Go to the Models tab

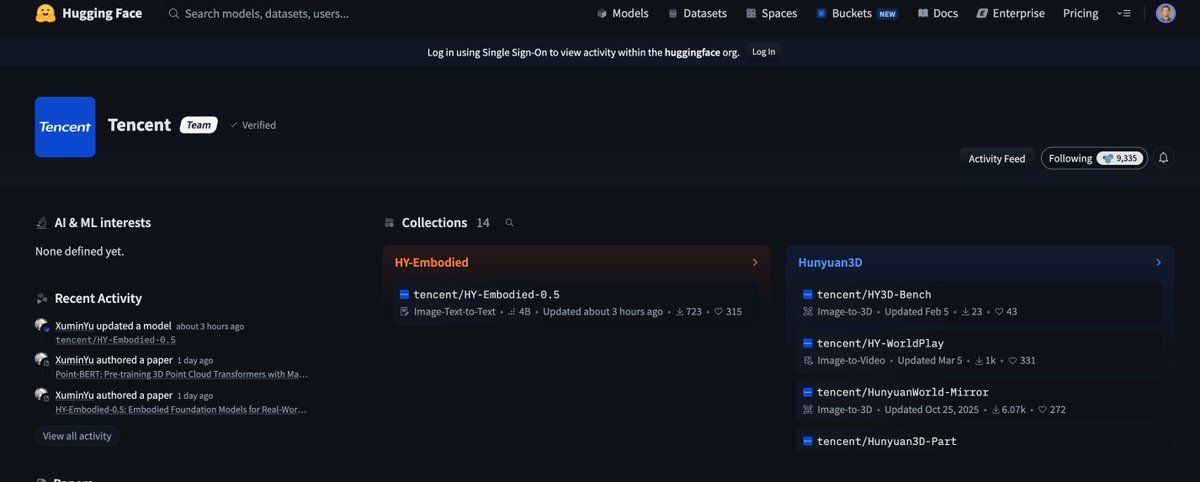(x=622, y=14)
